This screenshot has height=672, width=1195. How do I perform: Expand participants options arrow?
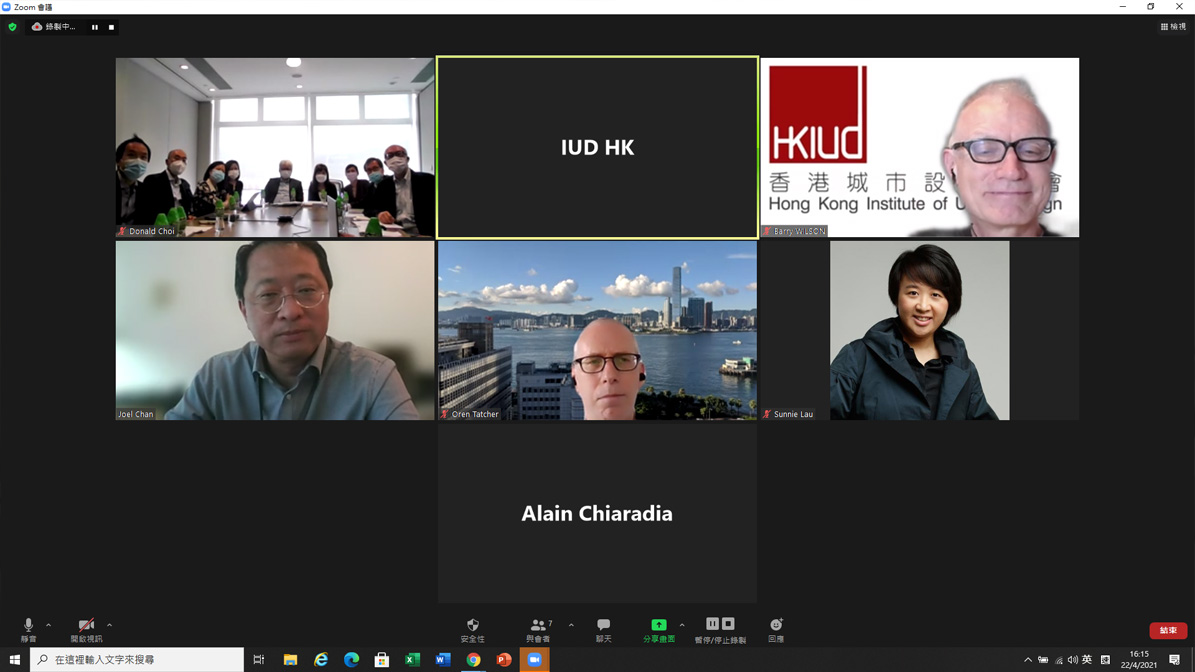click(x=572, y=625)
